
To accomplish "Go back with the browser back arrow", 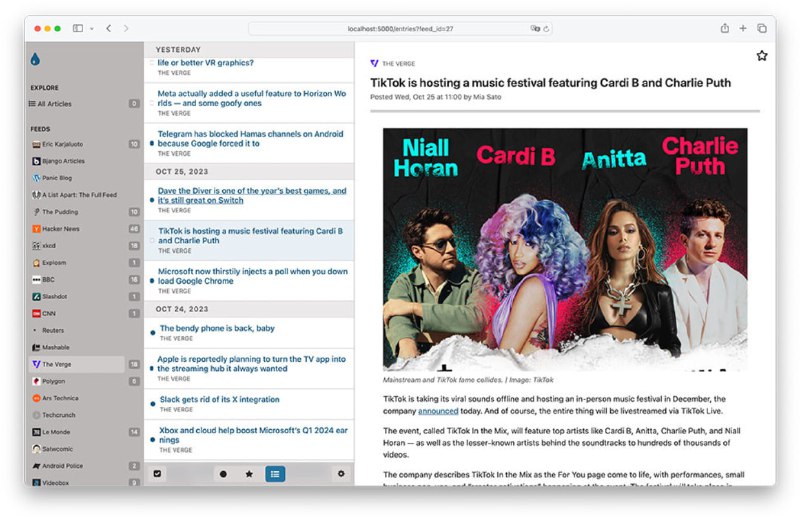I will pos(109,28).
